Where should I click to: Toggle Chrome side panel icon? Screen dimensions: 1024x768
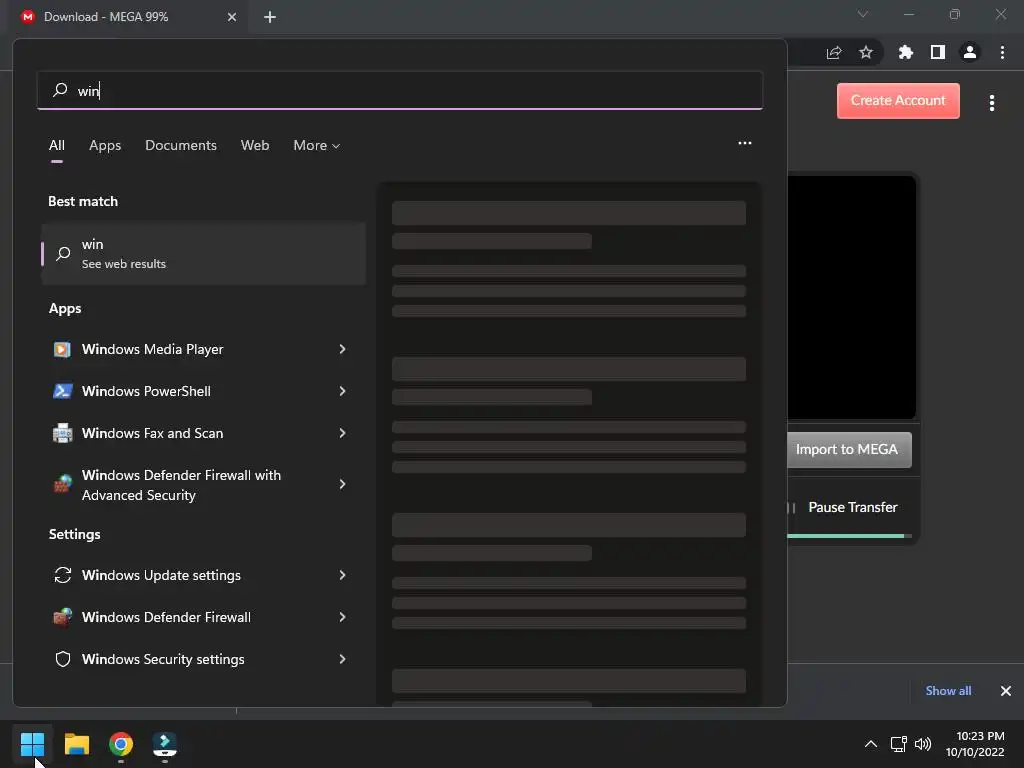click(938, 52)
